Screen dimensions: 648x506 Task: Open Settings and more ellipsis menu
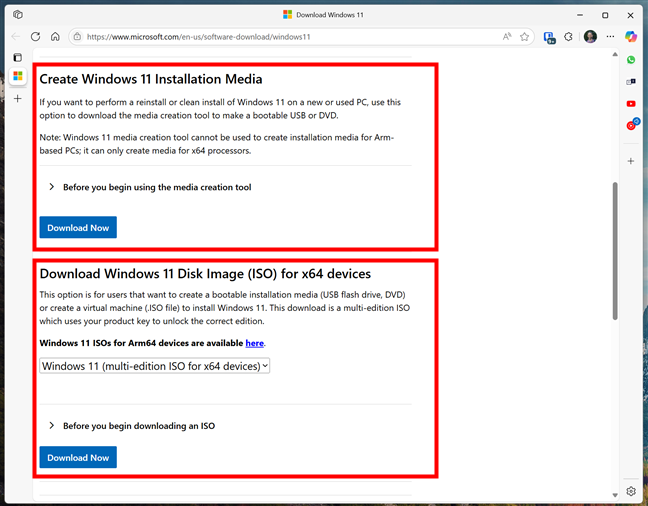[x=610, y=37]
